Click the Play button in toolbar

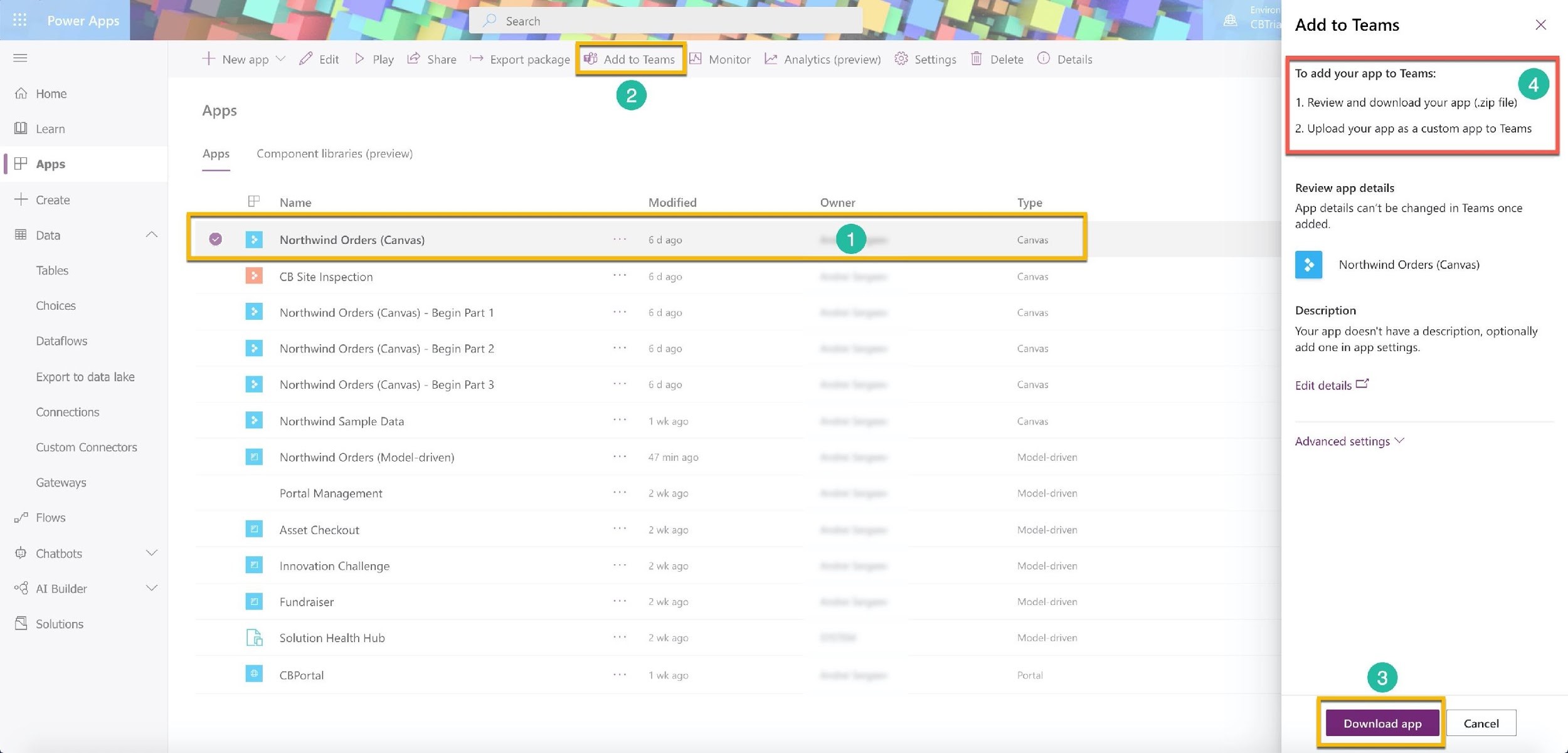coord(373,58)
